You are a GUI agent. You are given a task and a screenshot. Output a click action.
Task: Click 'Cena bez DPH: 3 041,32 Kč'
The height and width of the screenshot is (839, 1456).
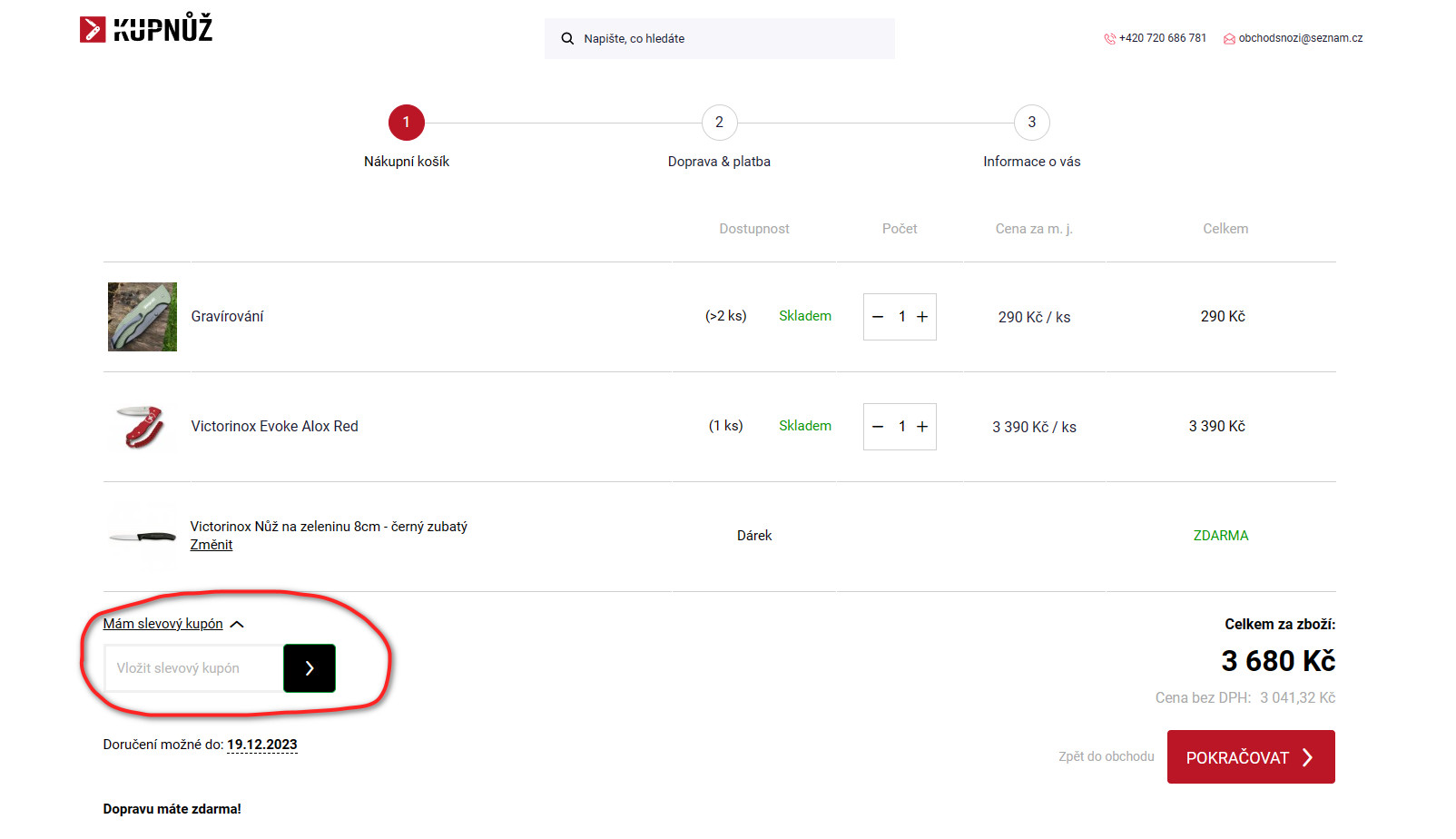click(x=1245, y=698)
